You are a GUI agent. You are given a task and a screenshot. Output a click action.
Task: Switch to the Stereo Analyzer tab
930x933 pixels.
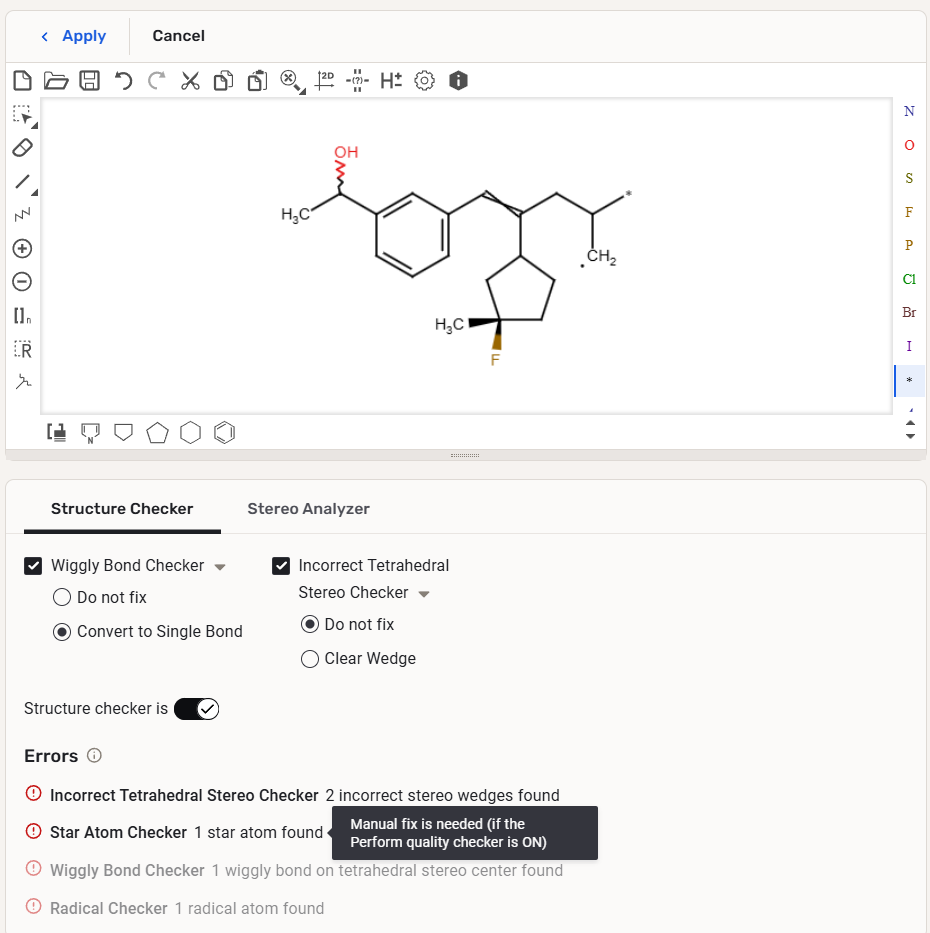tap(308, 509)
